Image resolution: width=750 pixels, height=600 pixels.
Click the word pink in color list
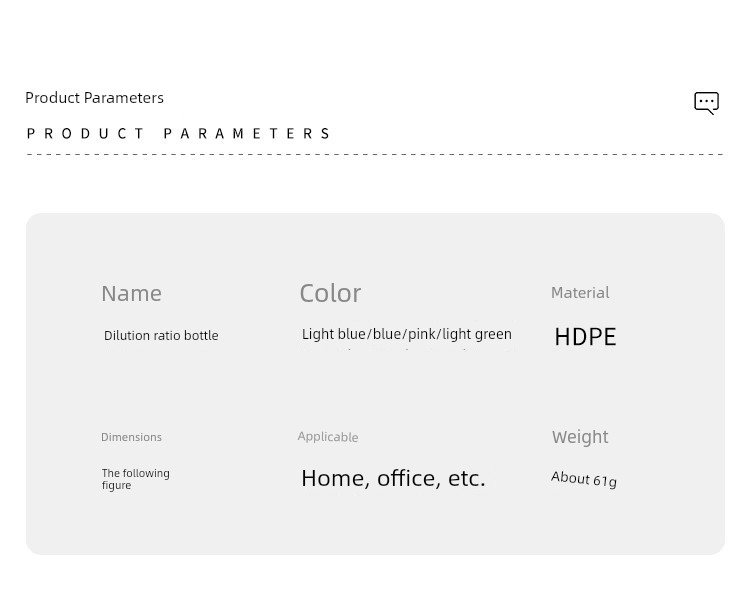point(421,334)
